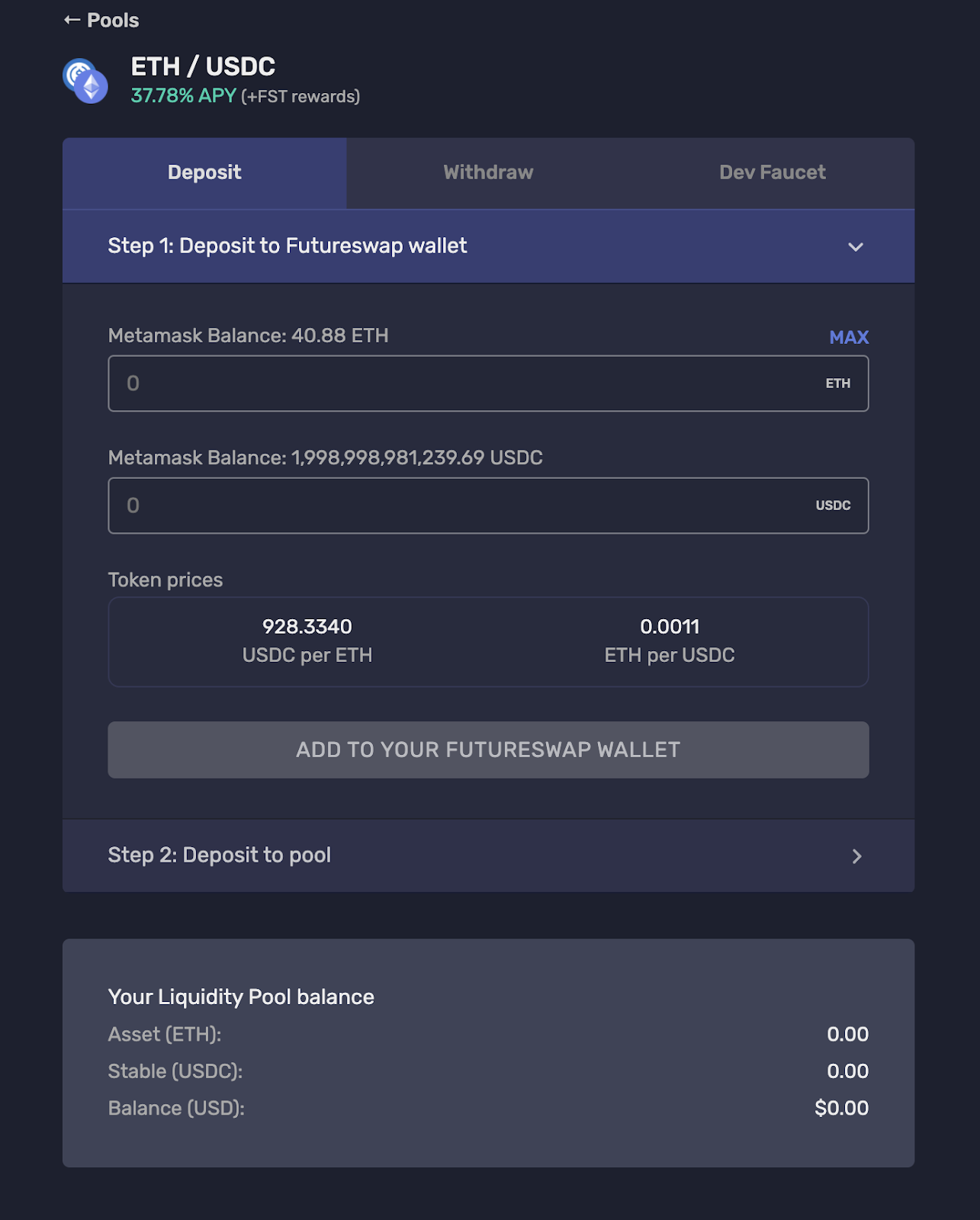Collapse Step 1 with the down chevron

click(855, 247)
